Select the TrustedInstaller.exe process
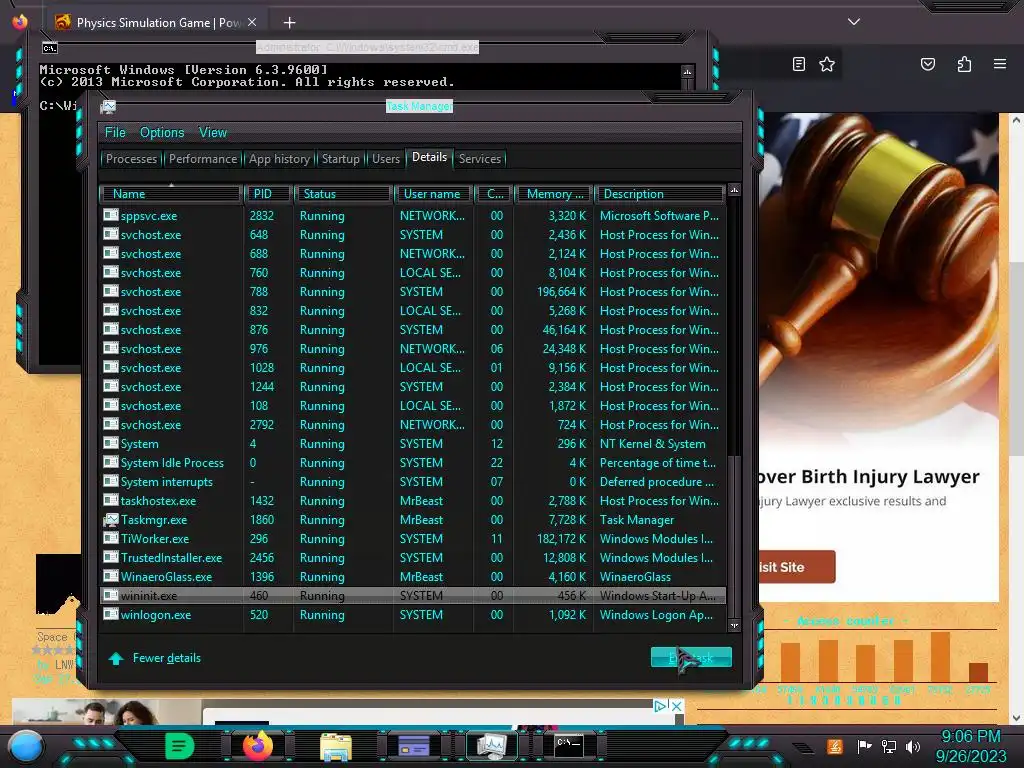This screenshot has width=1024, height=768. (x=413, y=558)
